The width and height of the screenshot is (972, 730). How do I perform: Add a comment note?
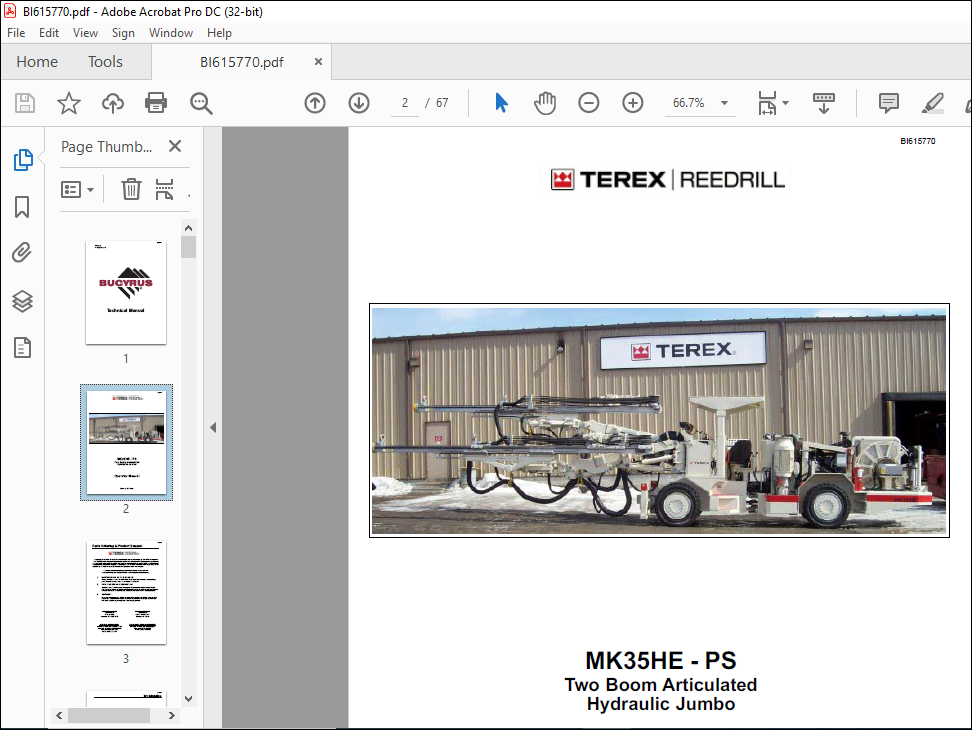pyautogui.click(x=888, y=103)
